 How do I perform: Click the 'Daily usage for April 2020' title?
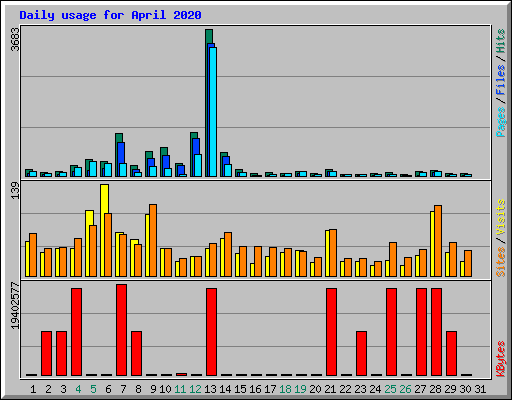click(x=110, y=15)
